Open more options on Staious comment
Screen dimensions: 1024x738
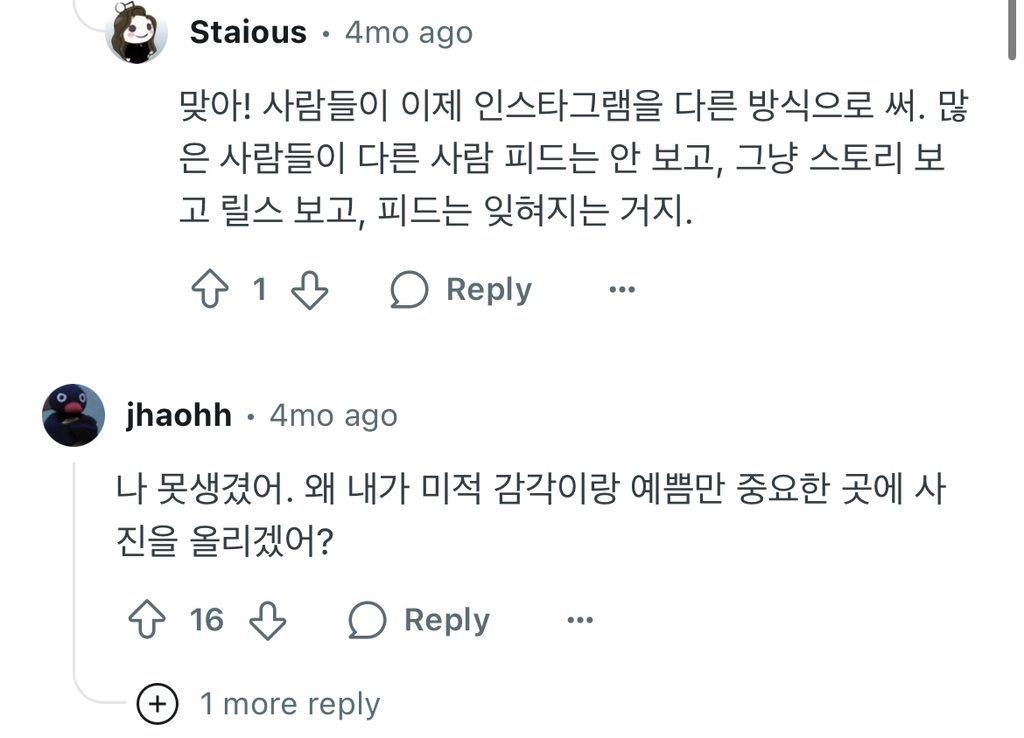click(622, 290)
